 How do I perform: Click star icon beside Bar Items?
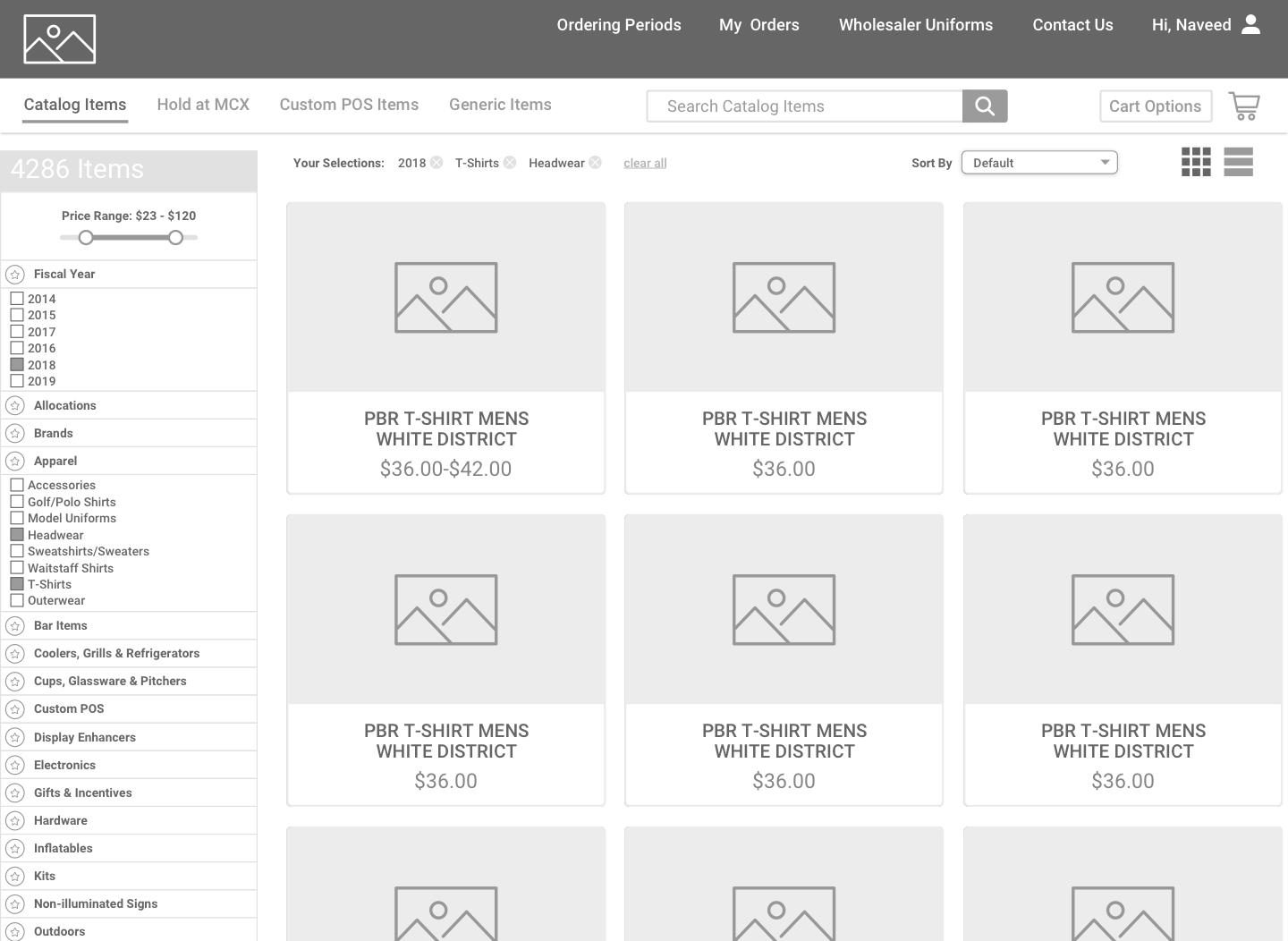click(x=15, y=626)
